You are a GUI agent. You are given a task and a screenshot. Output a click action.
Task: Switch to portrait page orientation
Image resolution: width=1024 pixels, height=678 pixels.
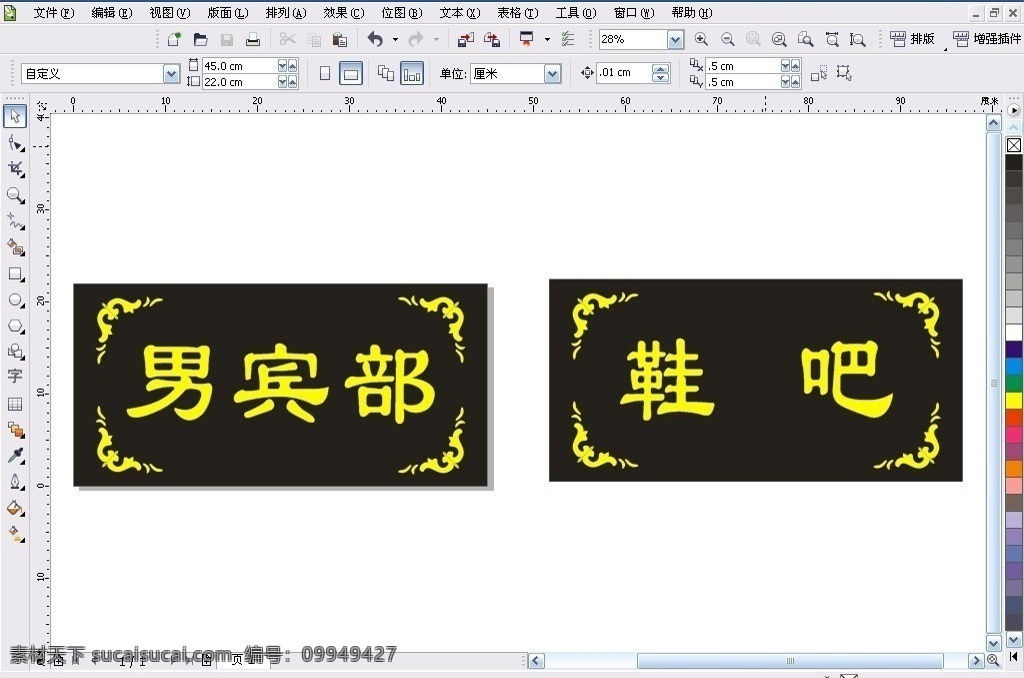click(x=325, y=73)
